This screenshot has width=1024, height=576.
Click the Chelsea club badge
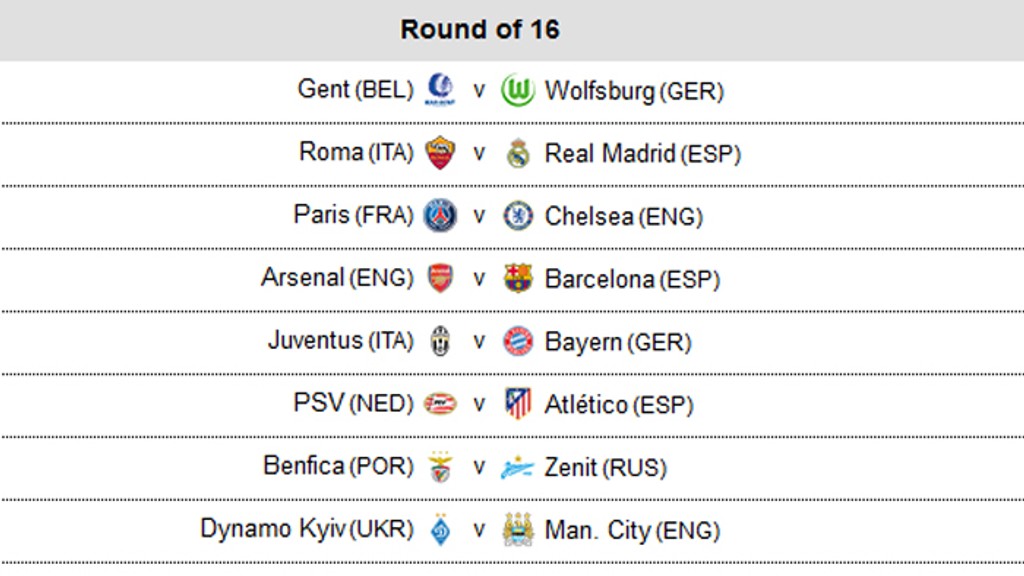tap(518, 215)
